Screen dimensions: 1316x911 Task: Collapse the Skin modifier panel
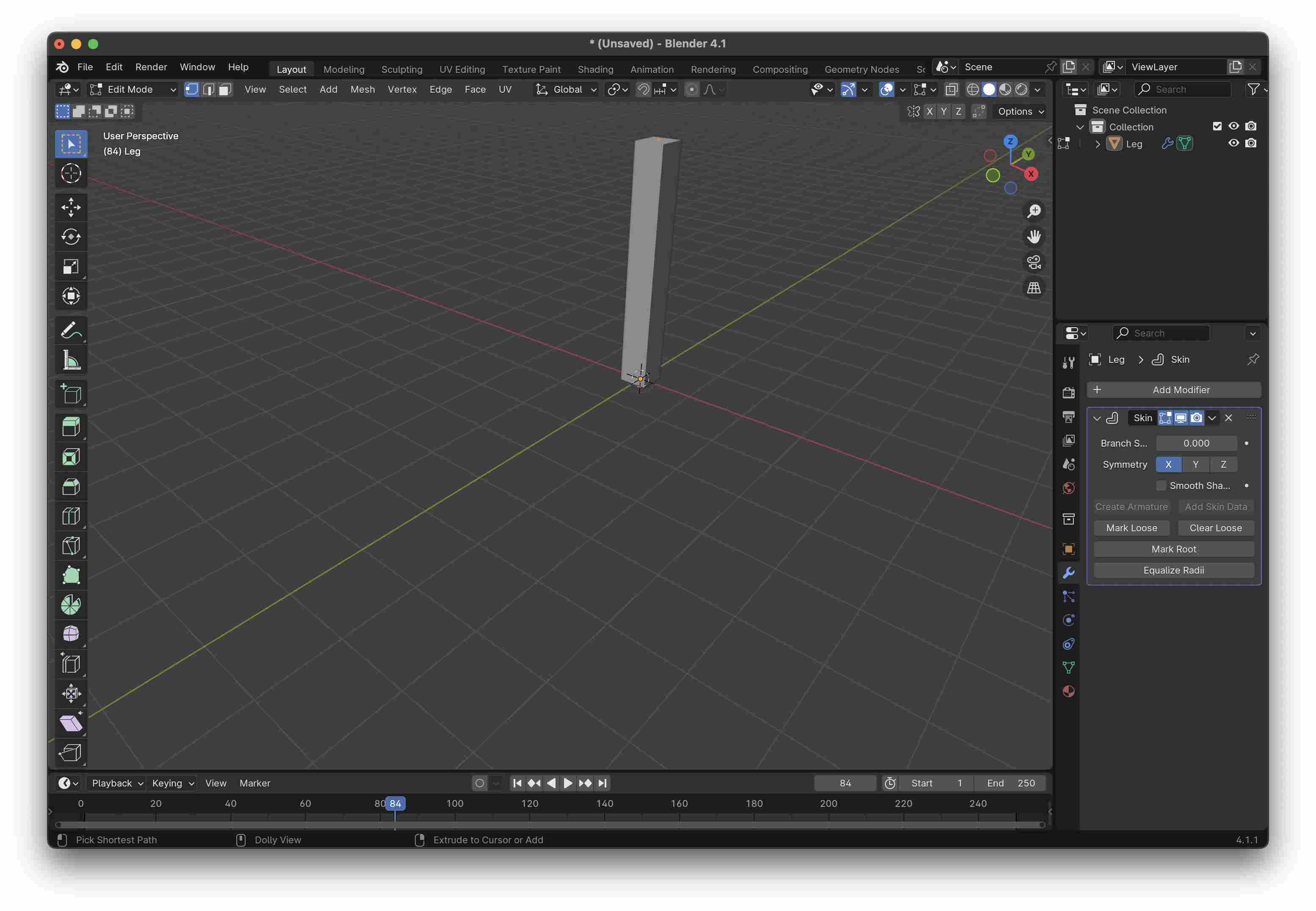tap(1097, 418)
